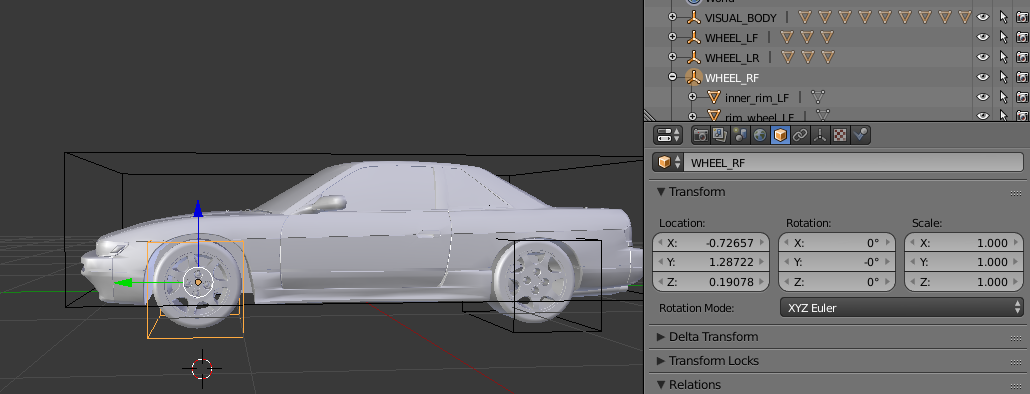Toggle selectability of VISUAL_BODY

(x=1003, y=18)
